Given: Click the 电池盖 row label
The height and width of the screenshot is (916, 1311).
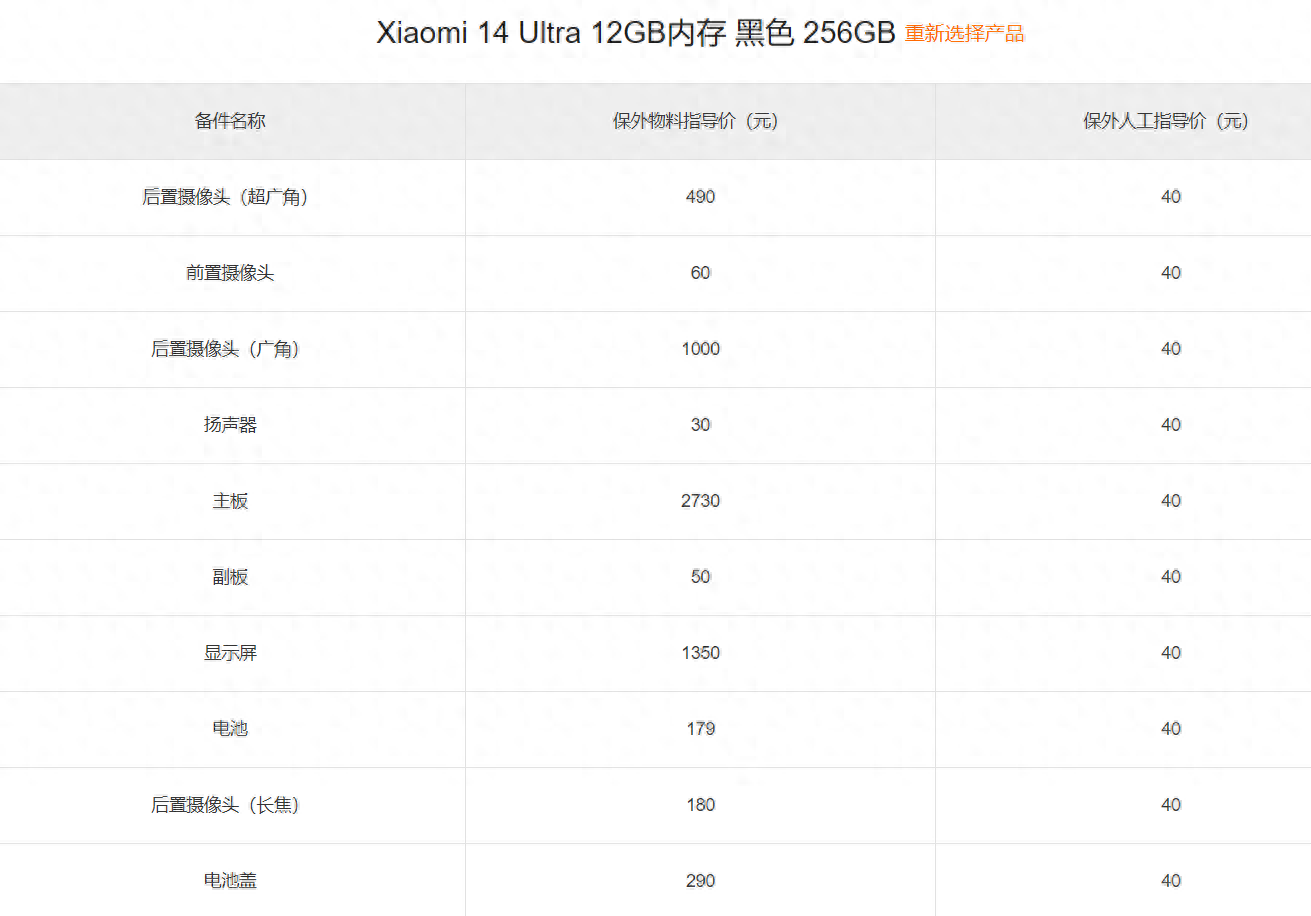Looking at the screenshot, I should click(x=230, y=881).
